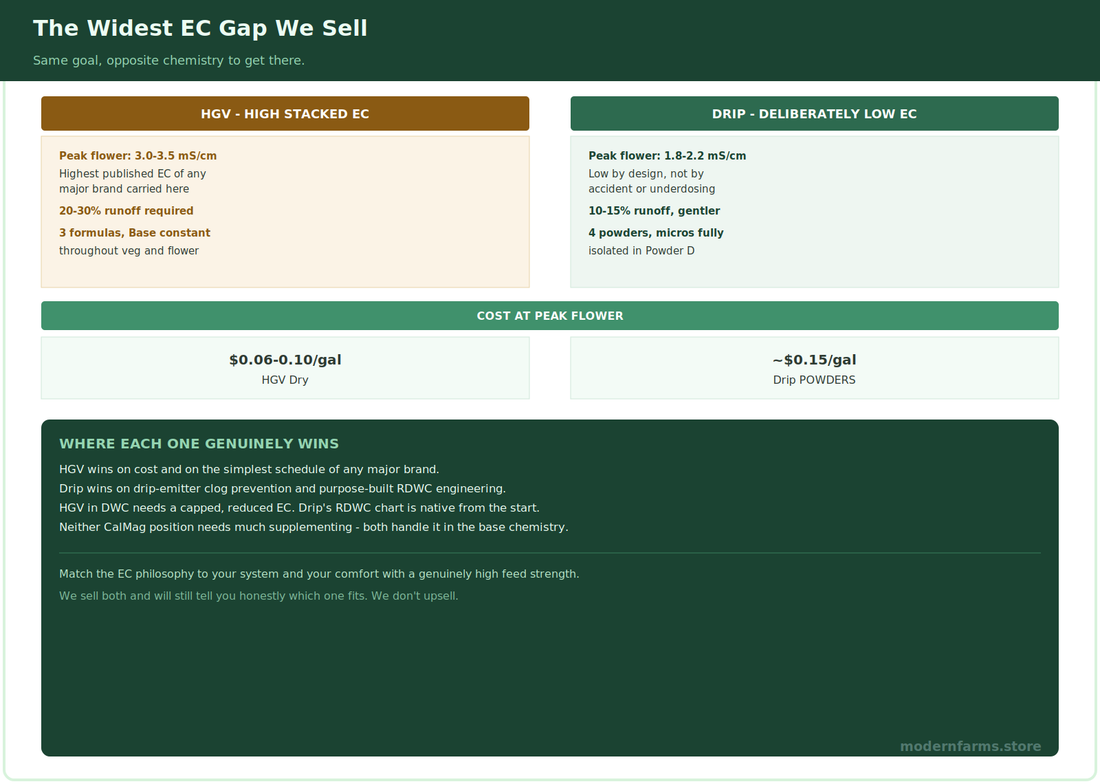The image size is (1100, 784).
Task: Click the 10-15% runoff, gentler line
Action: [x=654, y=210]
